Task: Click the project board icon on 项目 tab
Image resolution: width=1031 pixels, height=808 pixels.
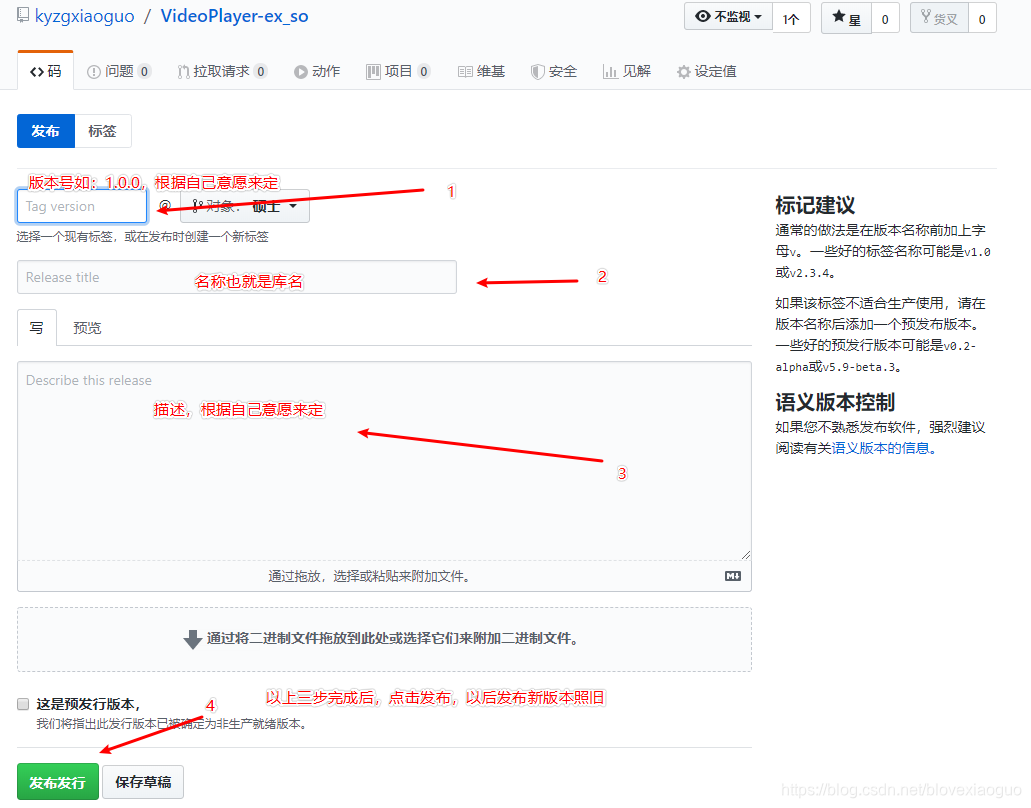Action: (373, 72)
